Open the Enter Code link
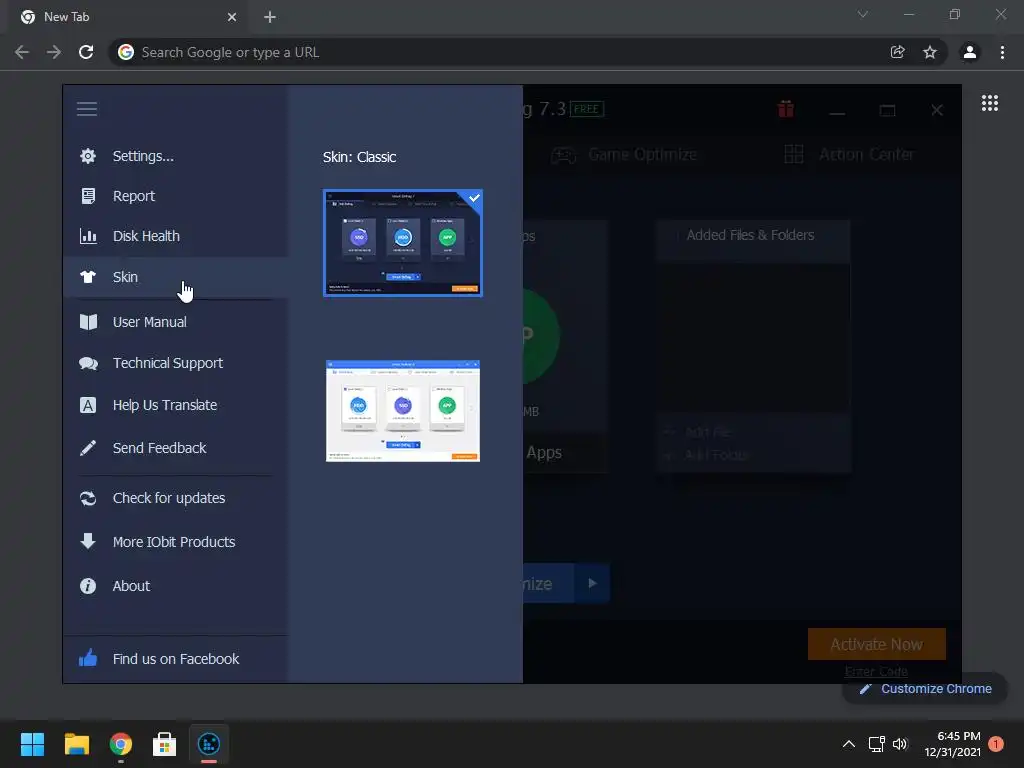The image size is (1024, 768). click(876, 671)
